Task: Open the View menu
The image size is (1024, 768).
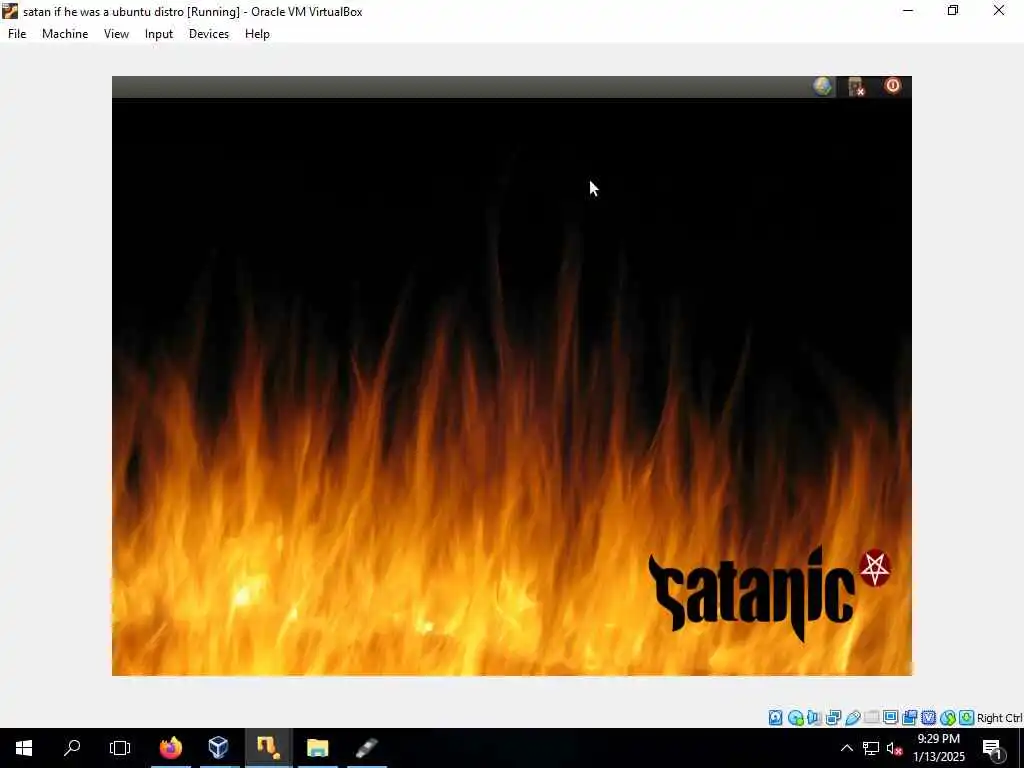Action: coord(116,34)
